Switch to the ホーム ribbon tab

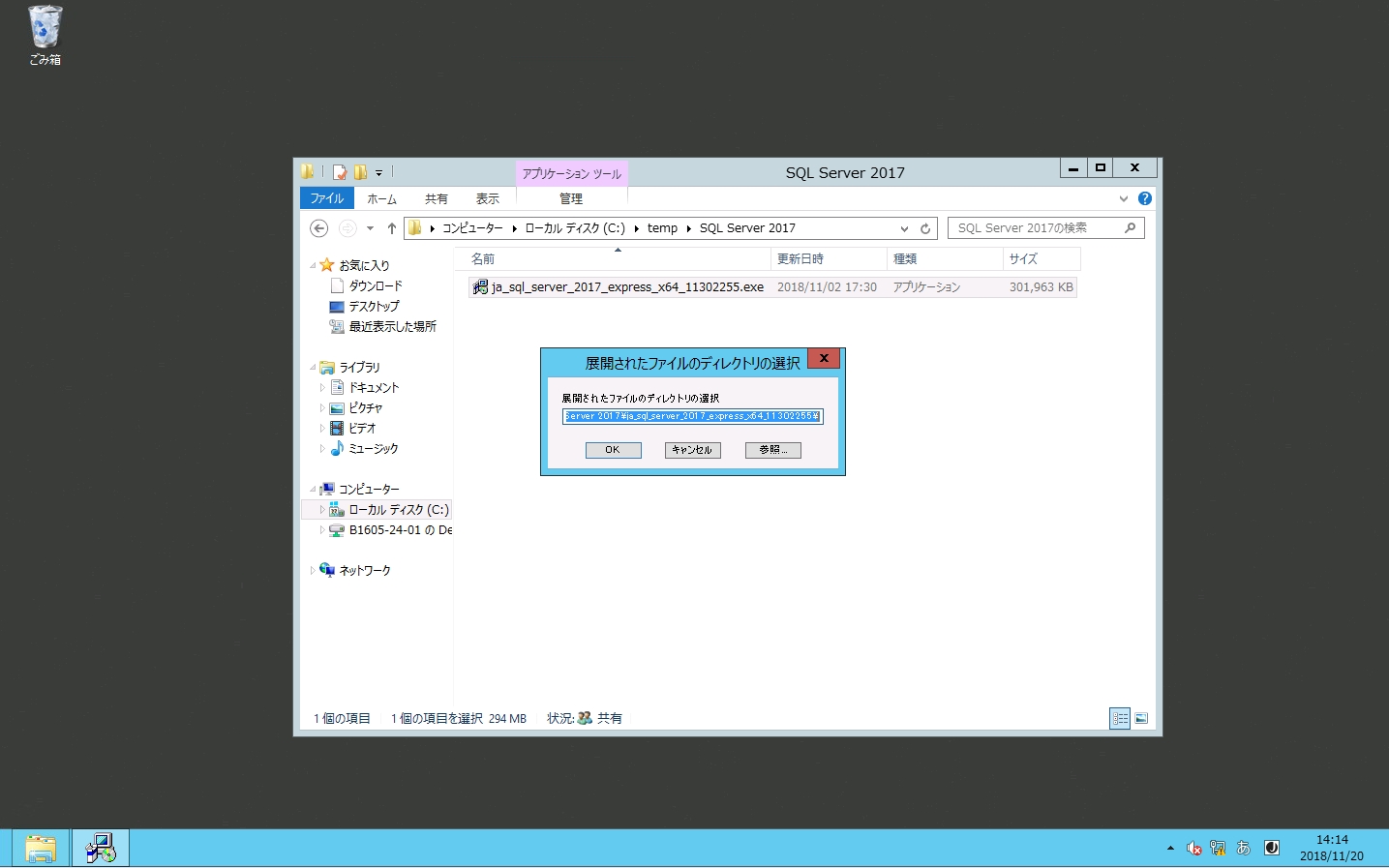[x=381, y=198]
